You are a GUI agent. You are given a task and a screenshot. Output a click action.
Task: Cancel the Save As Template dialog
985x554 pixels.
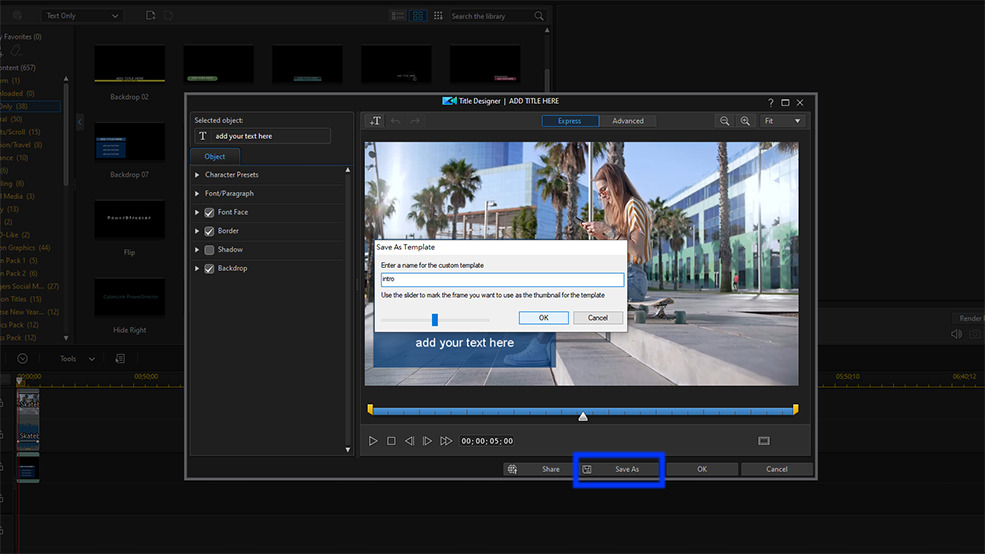click(x=598, y=318)
